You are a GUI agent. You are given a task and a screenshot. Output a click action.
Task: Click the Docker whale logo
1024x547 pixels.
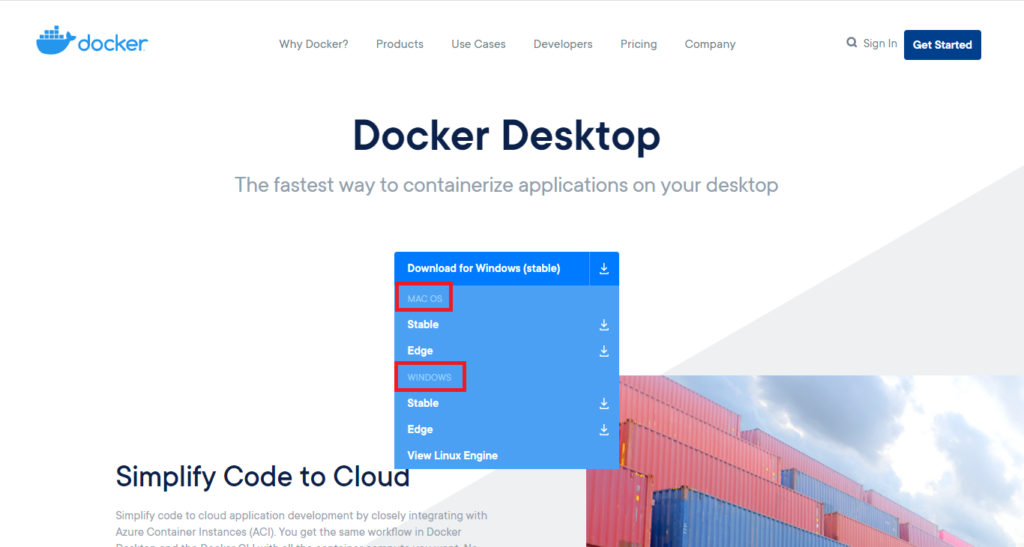pos(91,41)
